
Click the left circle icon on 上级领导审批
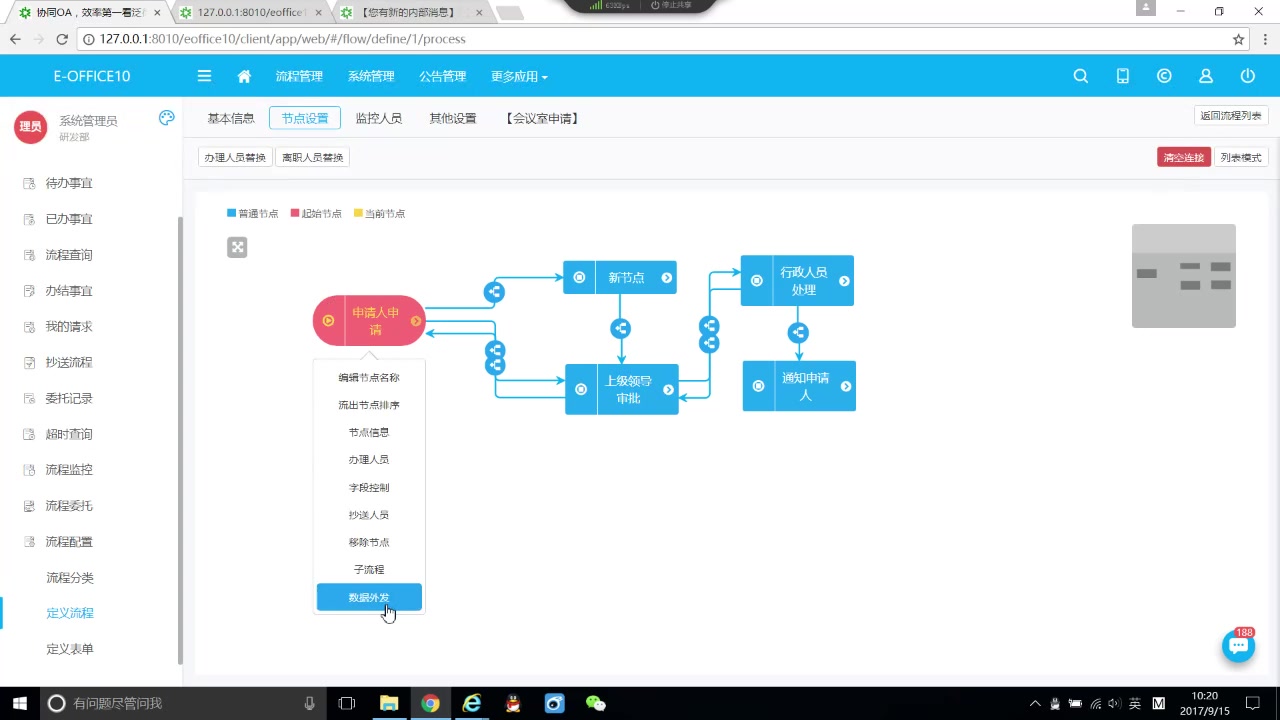tap(581, 389)
